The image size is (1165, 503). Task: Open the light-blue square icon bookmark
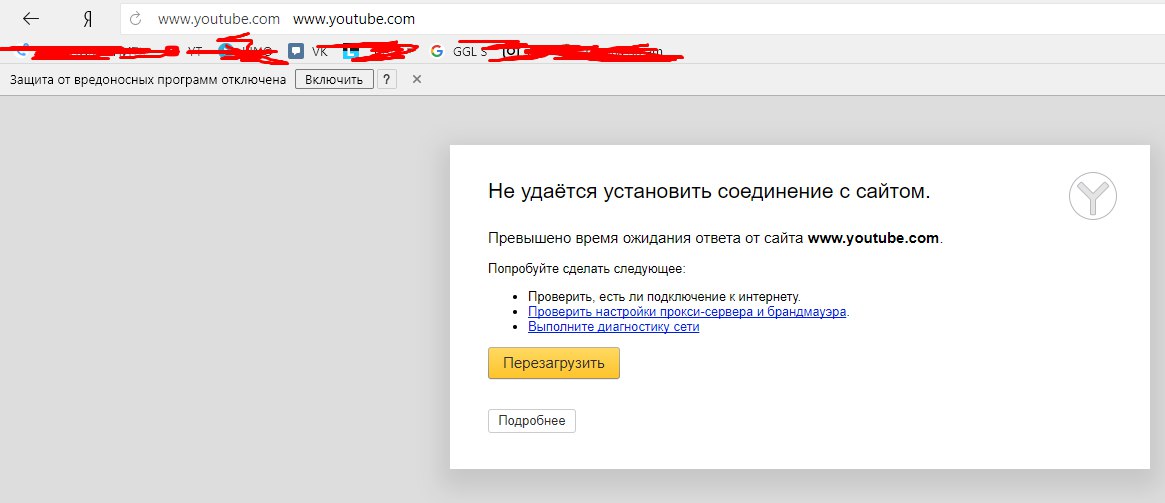point(350,51)
